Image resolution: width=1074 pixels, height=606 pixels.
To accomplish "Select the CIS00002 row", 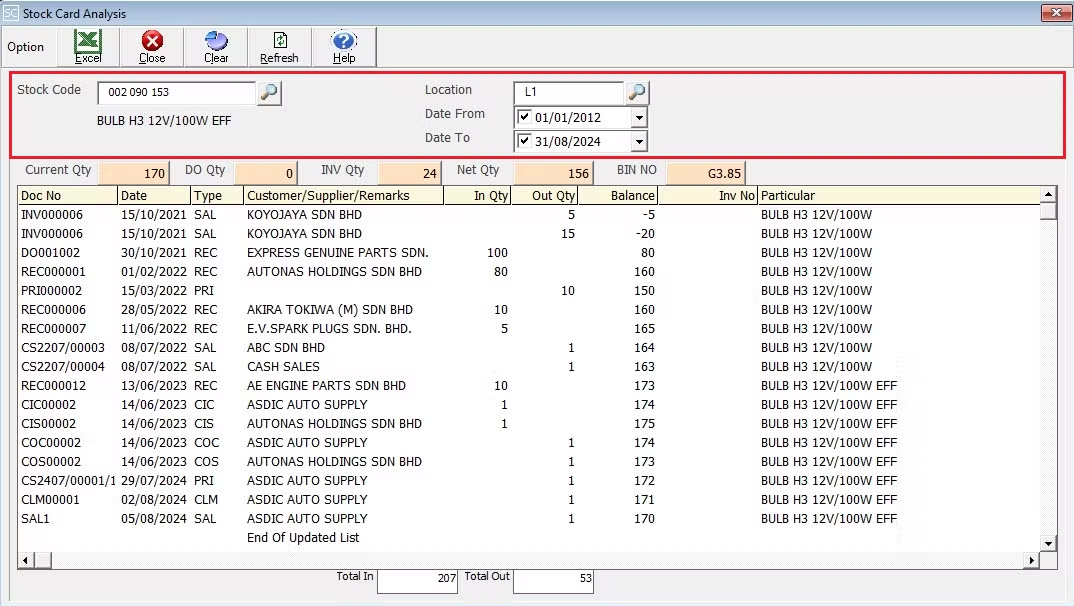I will (529, 424).
